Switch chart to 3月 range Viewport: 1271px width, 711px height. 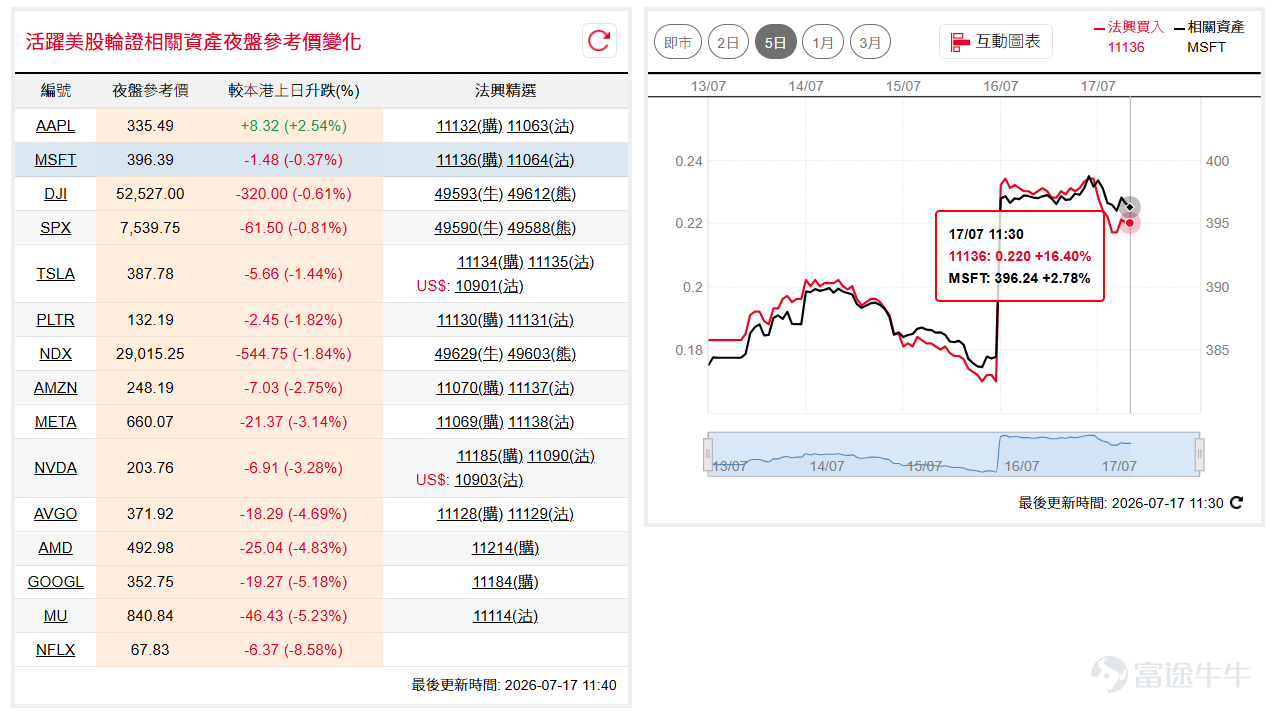click(870, 42)
